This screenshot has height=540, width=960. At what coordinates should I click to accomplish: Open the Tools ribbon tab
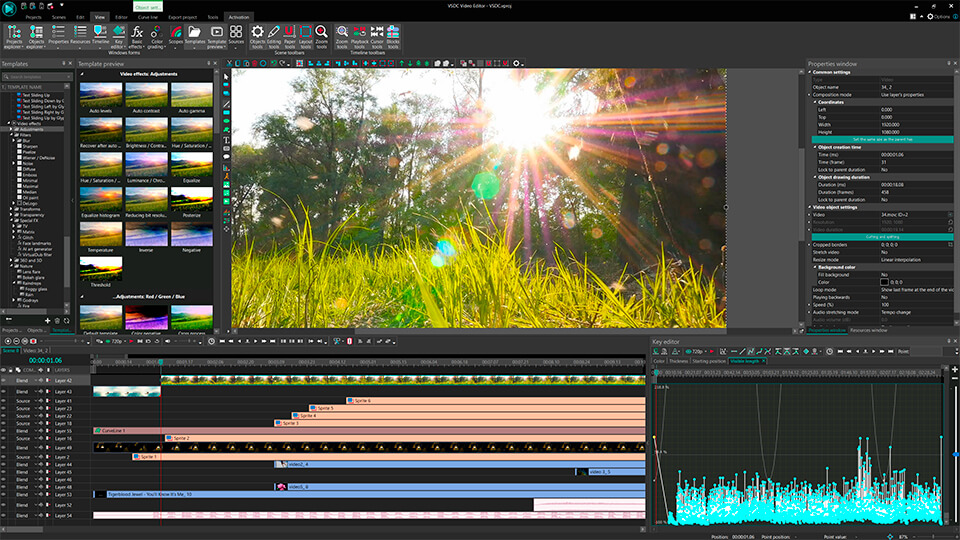(212, 17)
